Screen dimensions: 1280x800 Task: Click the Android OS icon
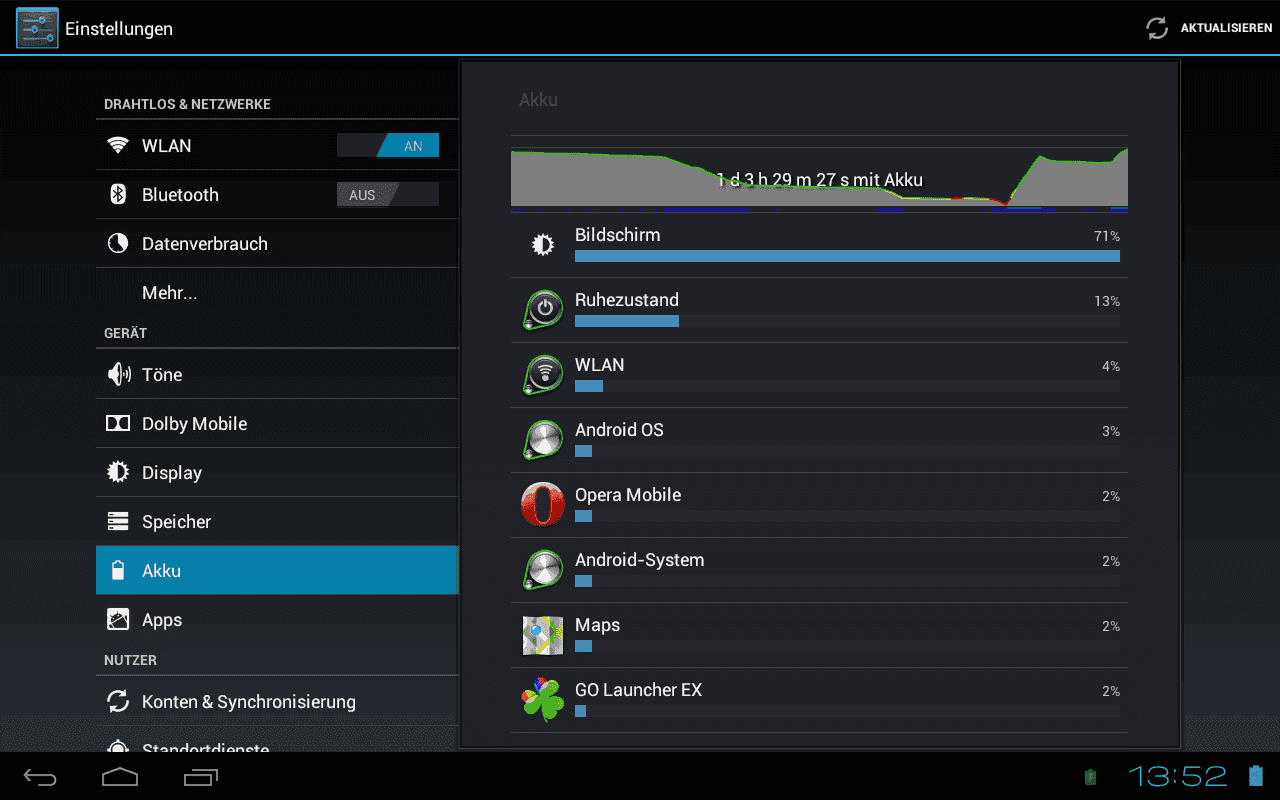[x=543, y=439]
